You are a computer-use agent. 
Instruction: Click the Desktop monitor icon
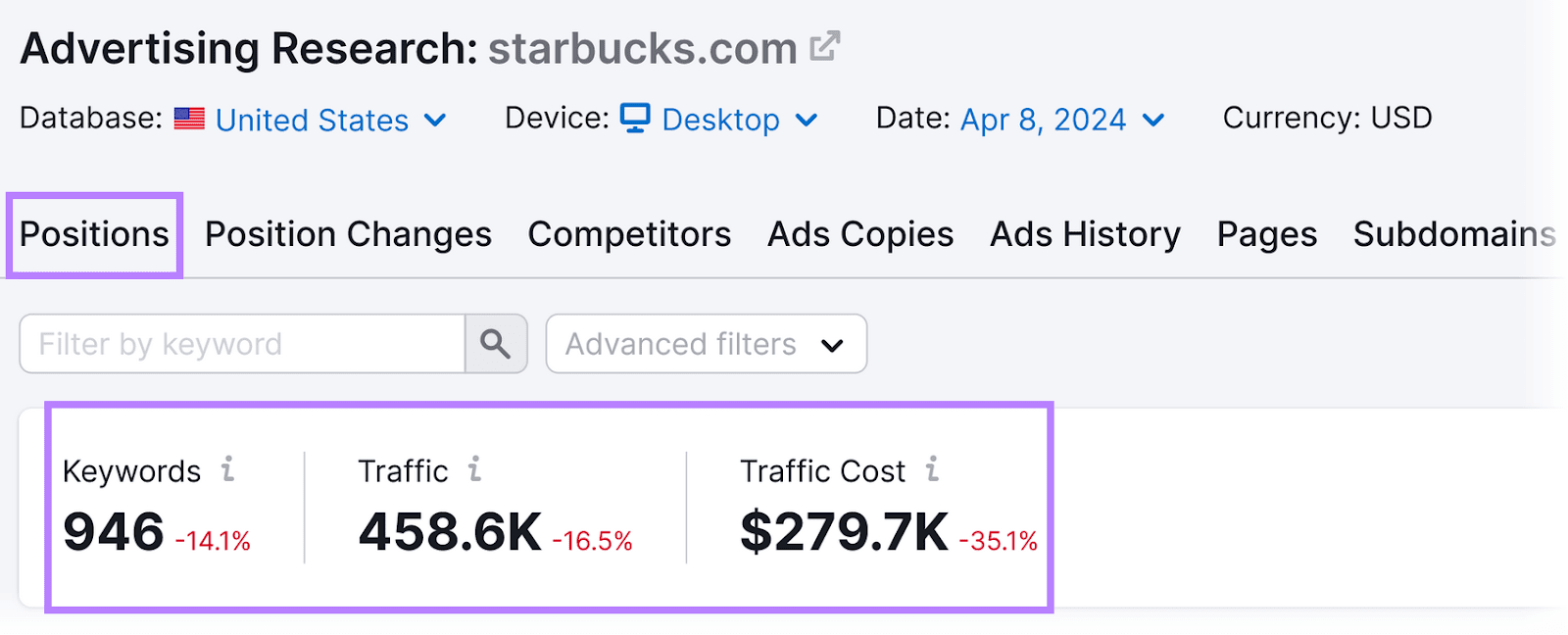point(635,119)
